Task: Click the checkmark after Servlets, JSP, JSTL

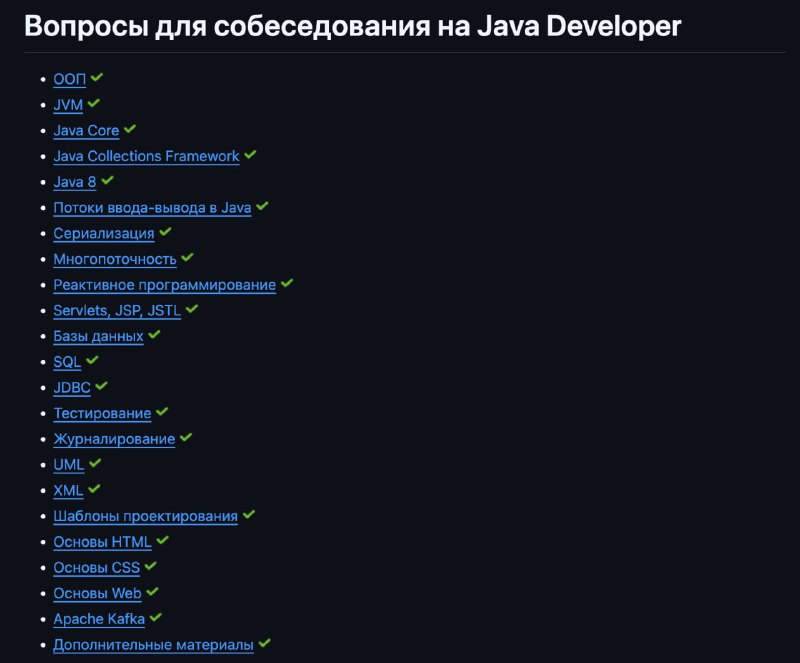Action: pos(192,309)
